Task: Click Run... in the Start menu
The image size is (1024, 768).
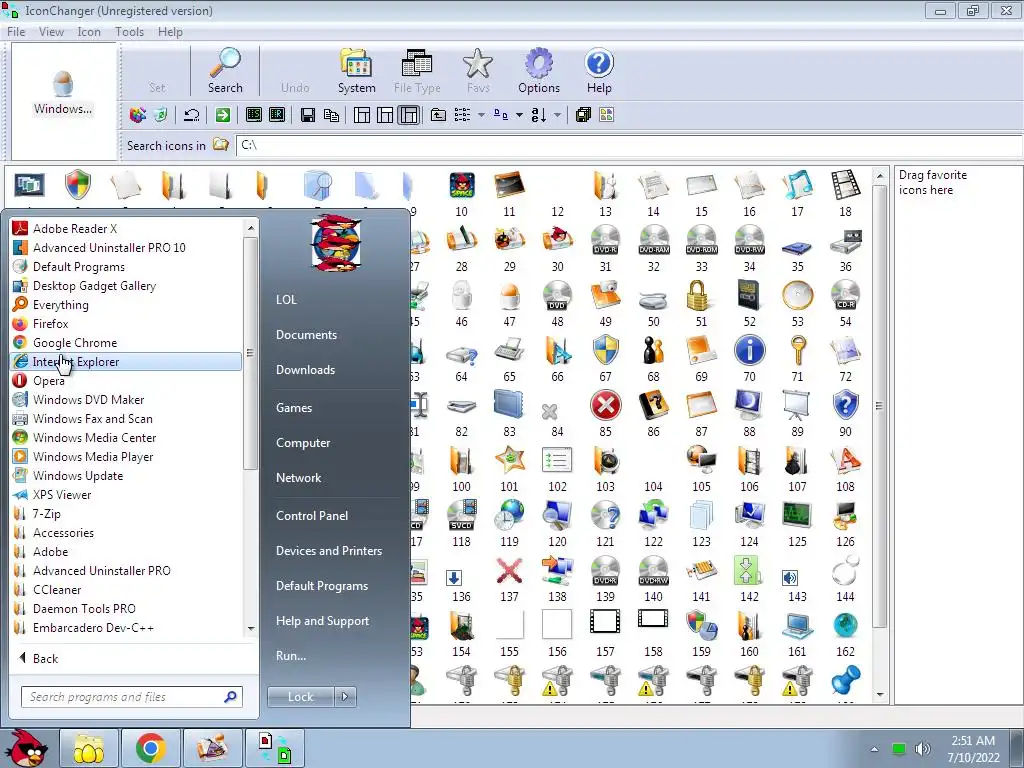Action: pyautogui.click(x=291, y=656)
